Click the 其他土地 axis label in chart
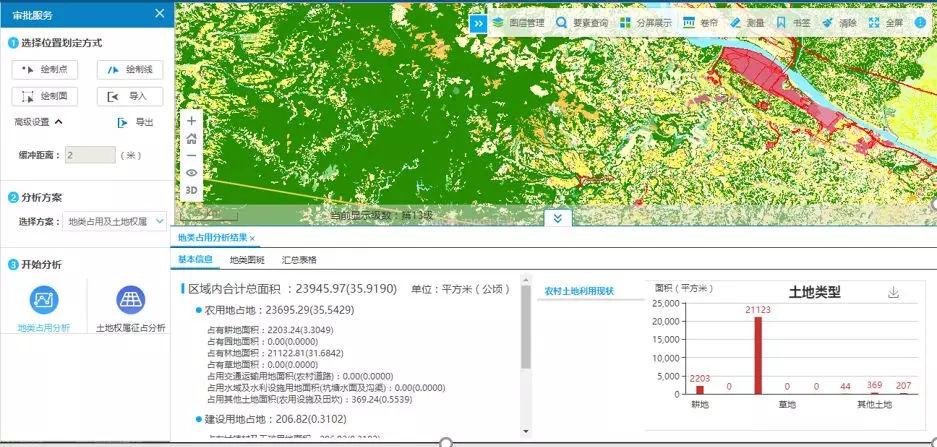The image size is (937, 447). (x=874, y=405)
